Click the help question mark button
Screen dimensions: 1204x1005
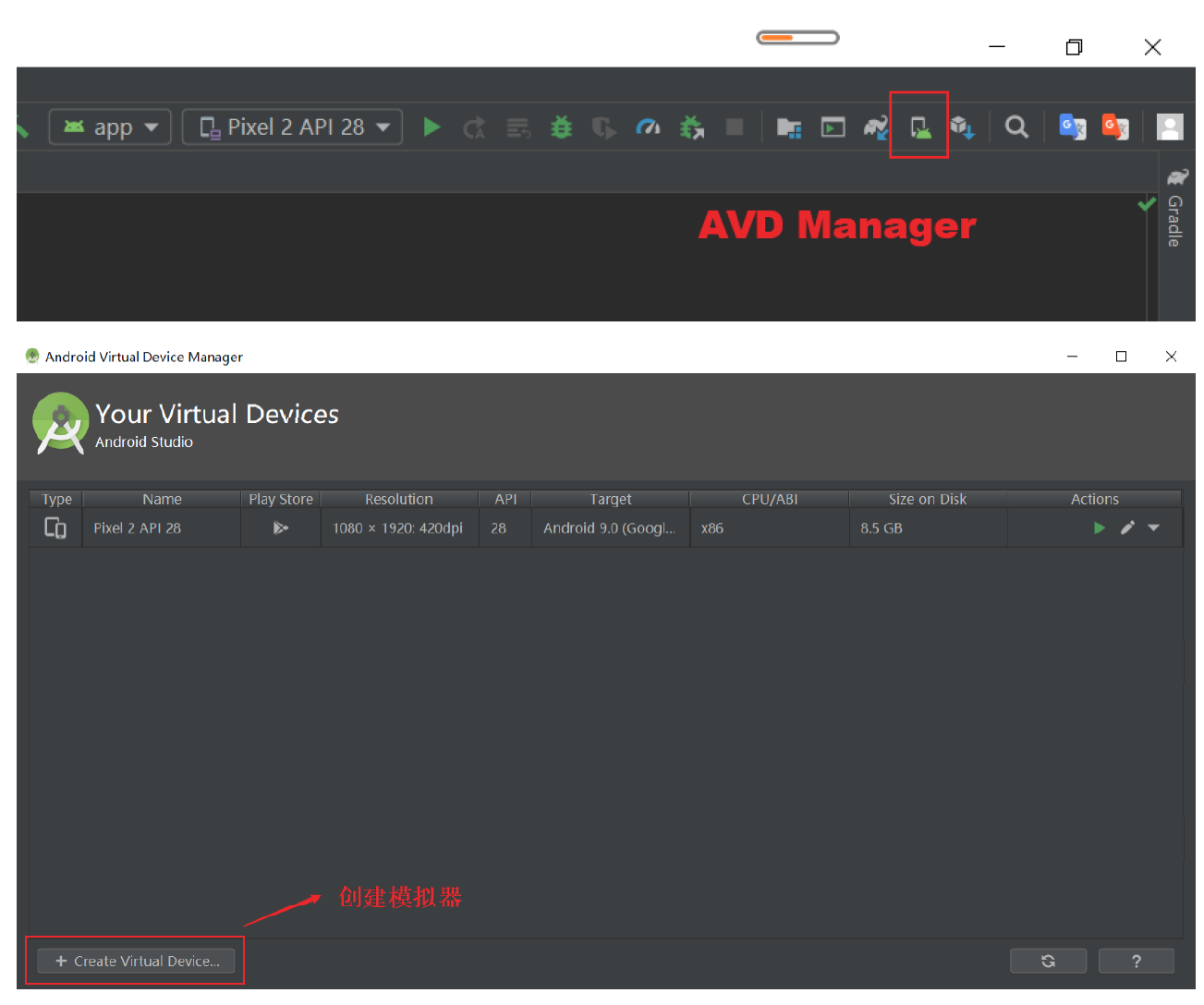click(1137, 961)
